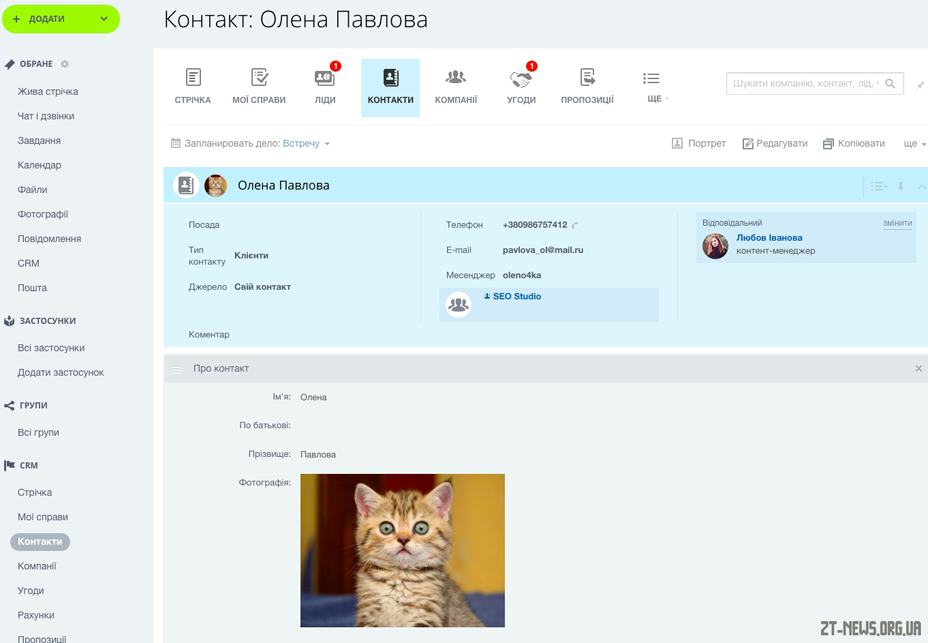Pin the contact header block

(x=901, y=186)
